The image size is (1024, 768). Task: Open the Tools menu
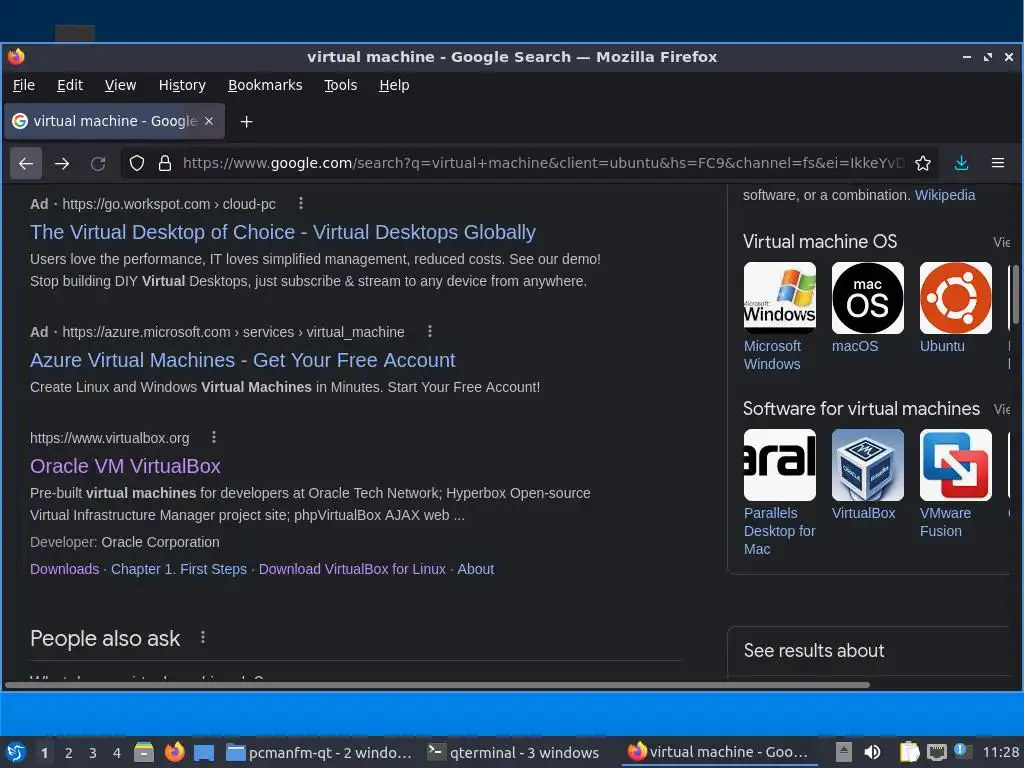point(341,85)
